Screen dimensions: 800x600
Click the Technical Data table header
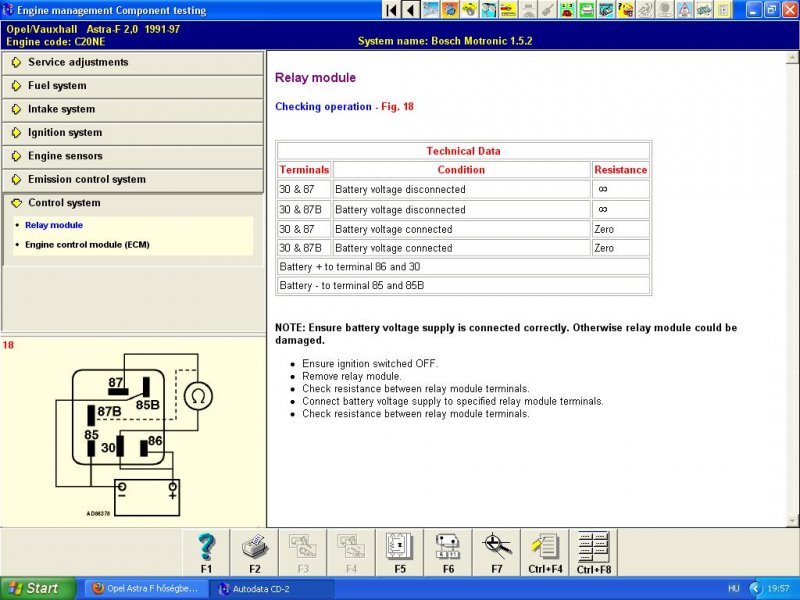coord(463,151)
